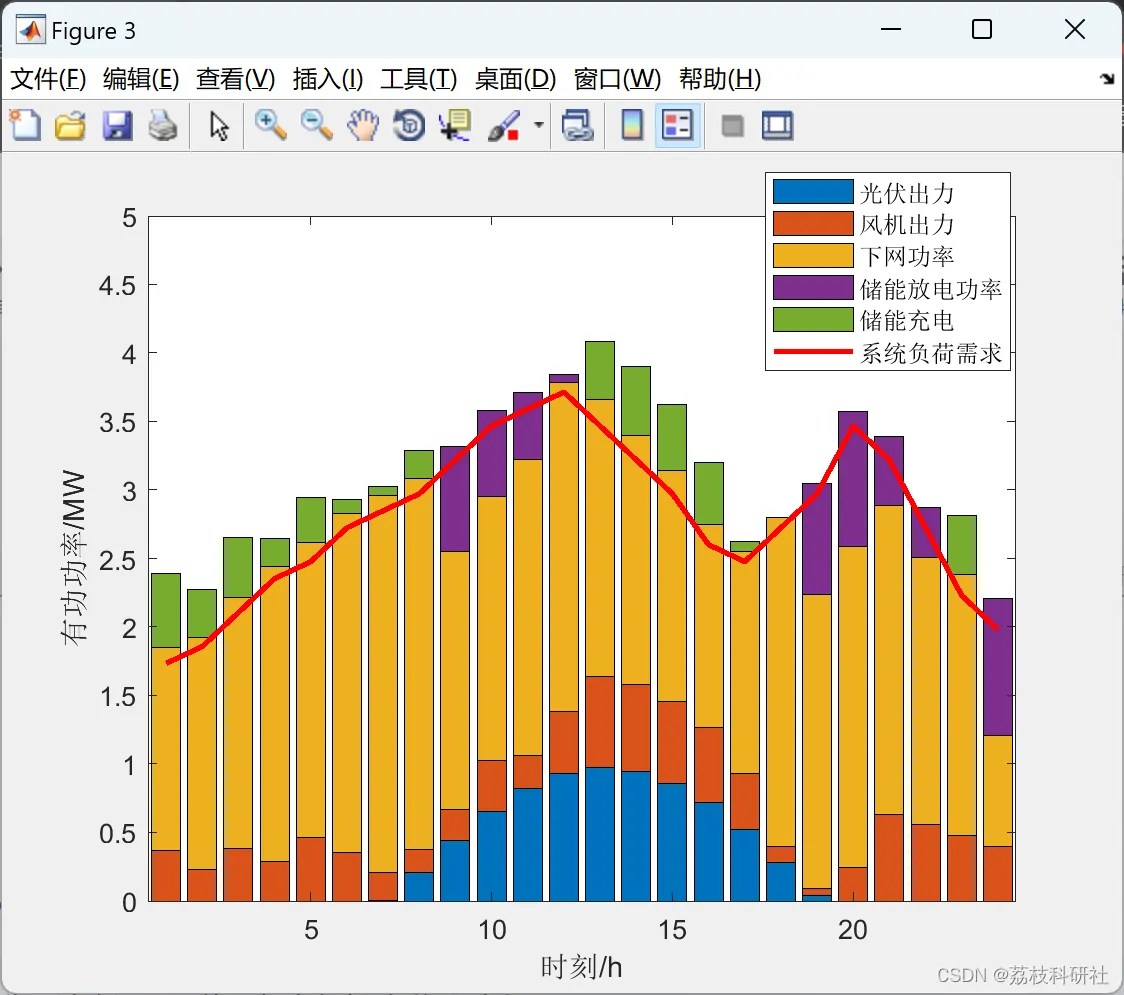Image resolution: width=1124 pixels, height=995 pixels.
Task: Open the 插入(I) menu
Action: pos(328,79)
